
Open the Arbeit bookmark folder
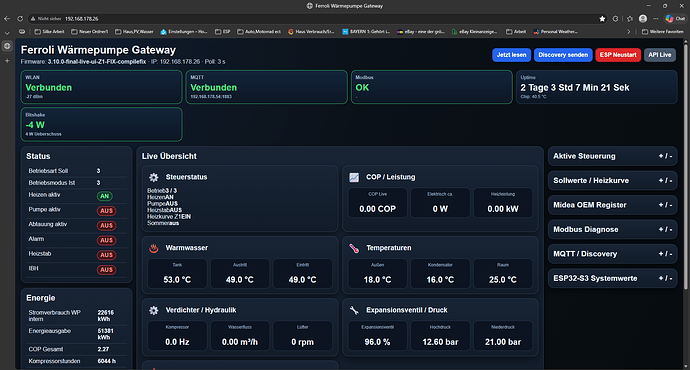click(x=516, y=32)
